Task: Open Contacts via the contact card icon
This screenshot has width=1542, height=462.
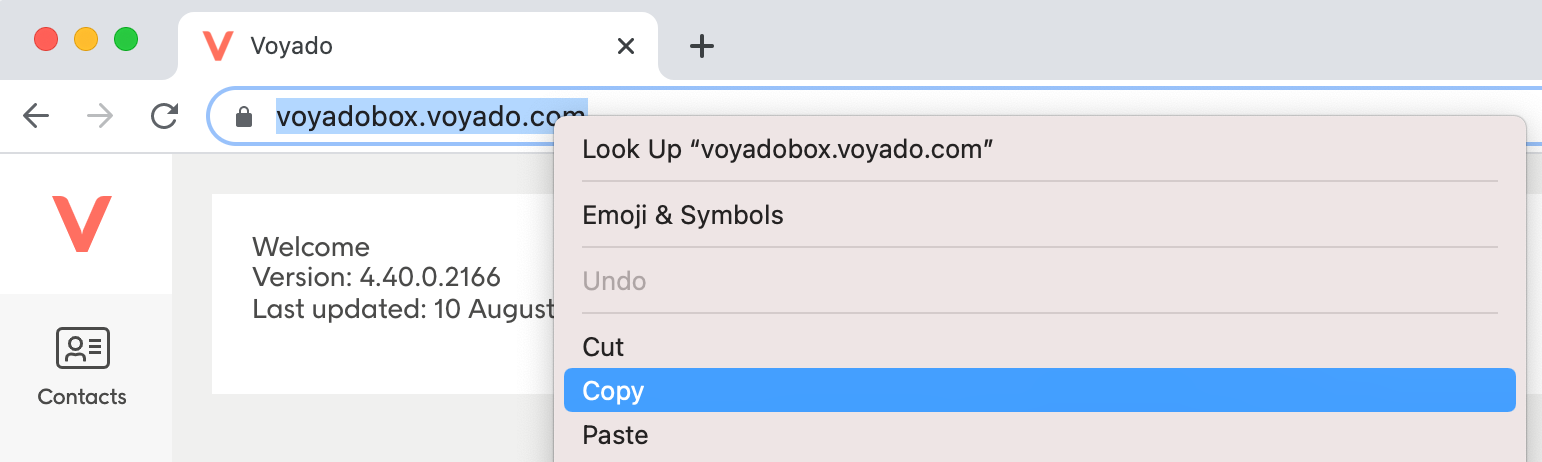Action: (x=82, y=348)
